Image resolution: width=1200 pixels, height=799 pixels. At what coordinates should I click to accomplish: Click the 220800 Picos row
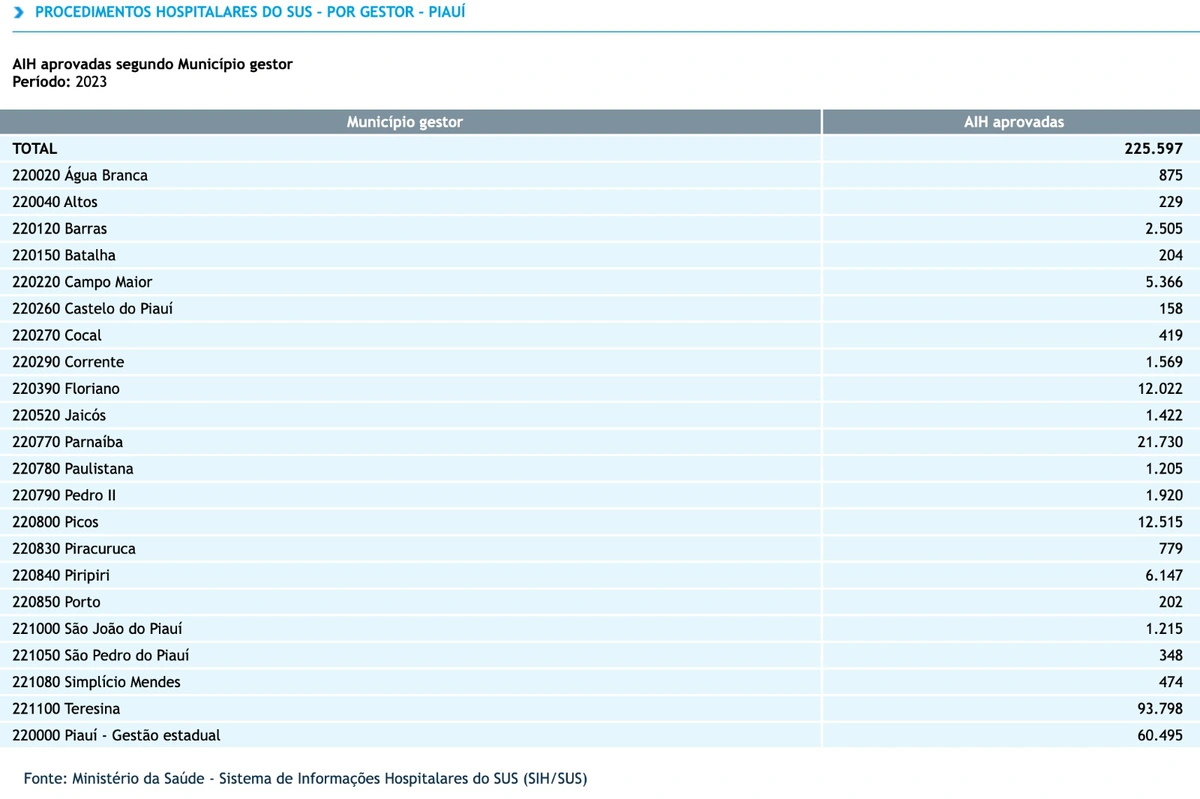600,522
